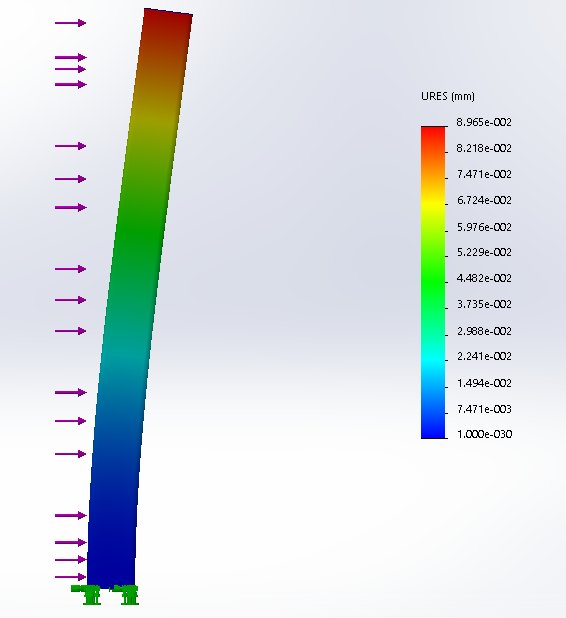Select the 5.229e-002 legend value
The height and width of the screenshot is (618, 566).
tap(484, 252)
